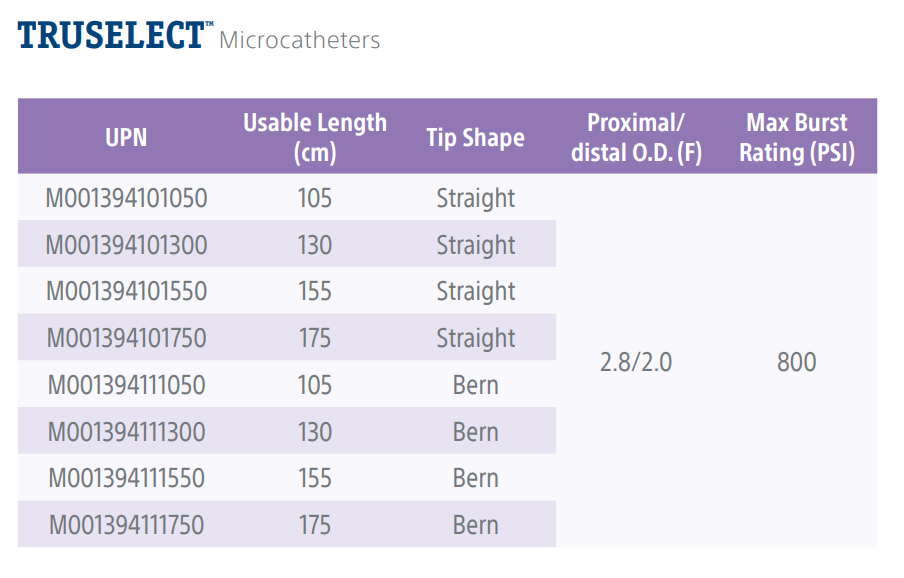Click UPN M001394111050 cell
The image size is (904, 578).
coord(126,385)
